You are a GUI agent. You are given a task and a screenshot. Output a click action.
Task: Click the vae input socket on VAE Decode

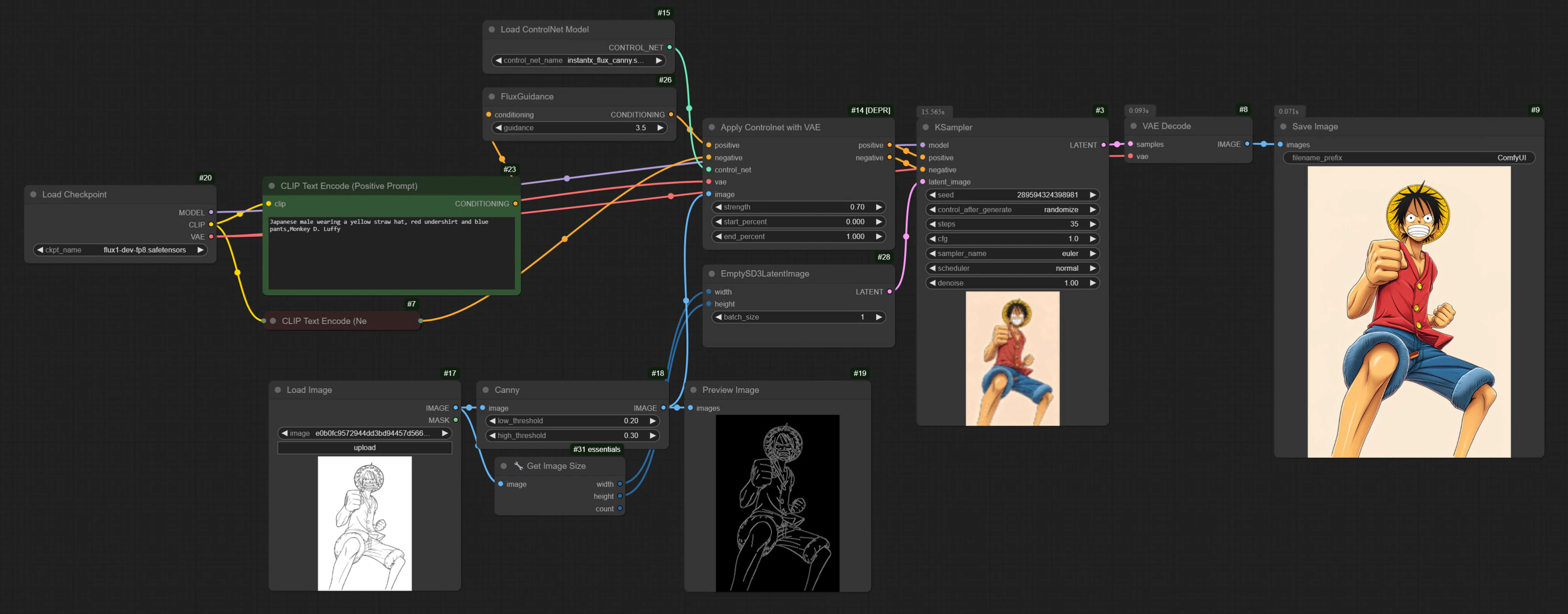1130,156
